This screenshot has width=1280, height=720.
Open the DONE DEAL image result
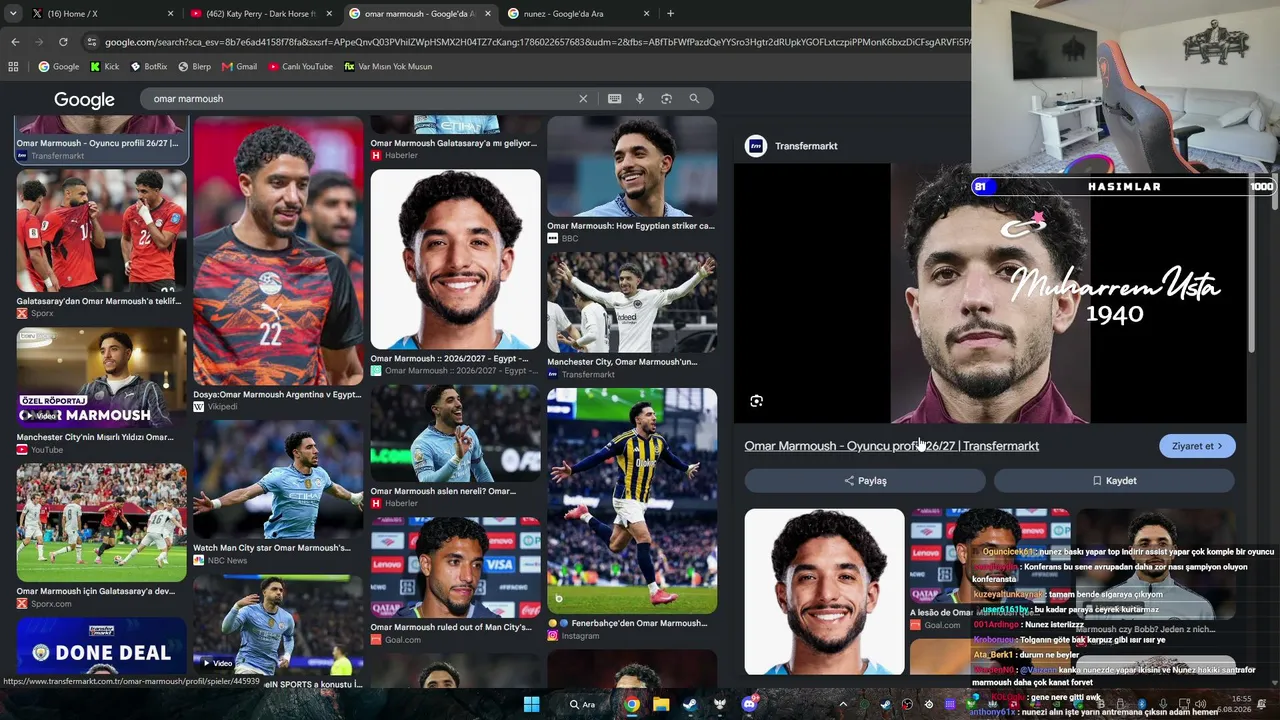coord(101,646)
